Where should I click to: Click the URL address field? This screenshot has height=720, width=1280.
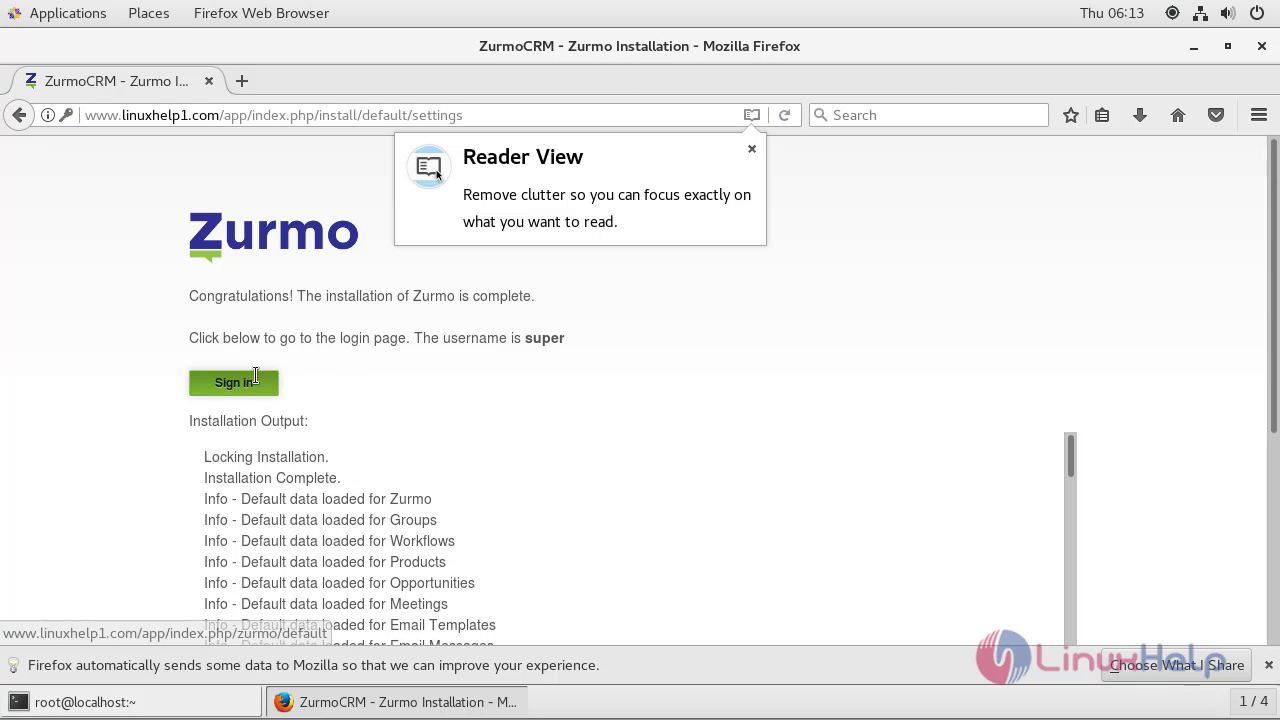[410, 115]
